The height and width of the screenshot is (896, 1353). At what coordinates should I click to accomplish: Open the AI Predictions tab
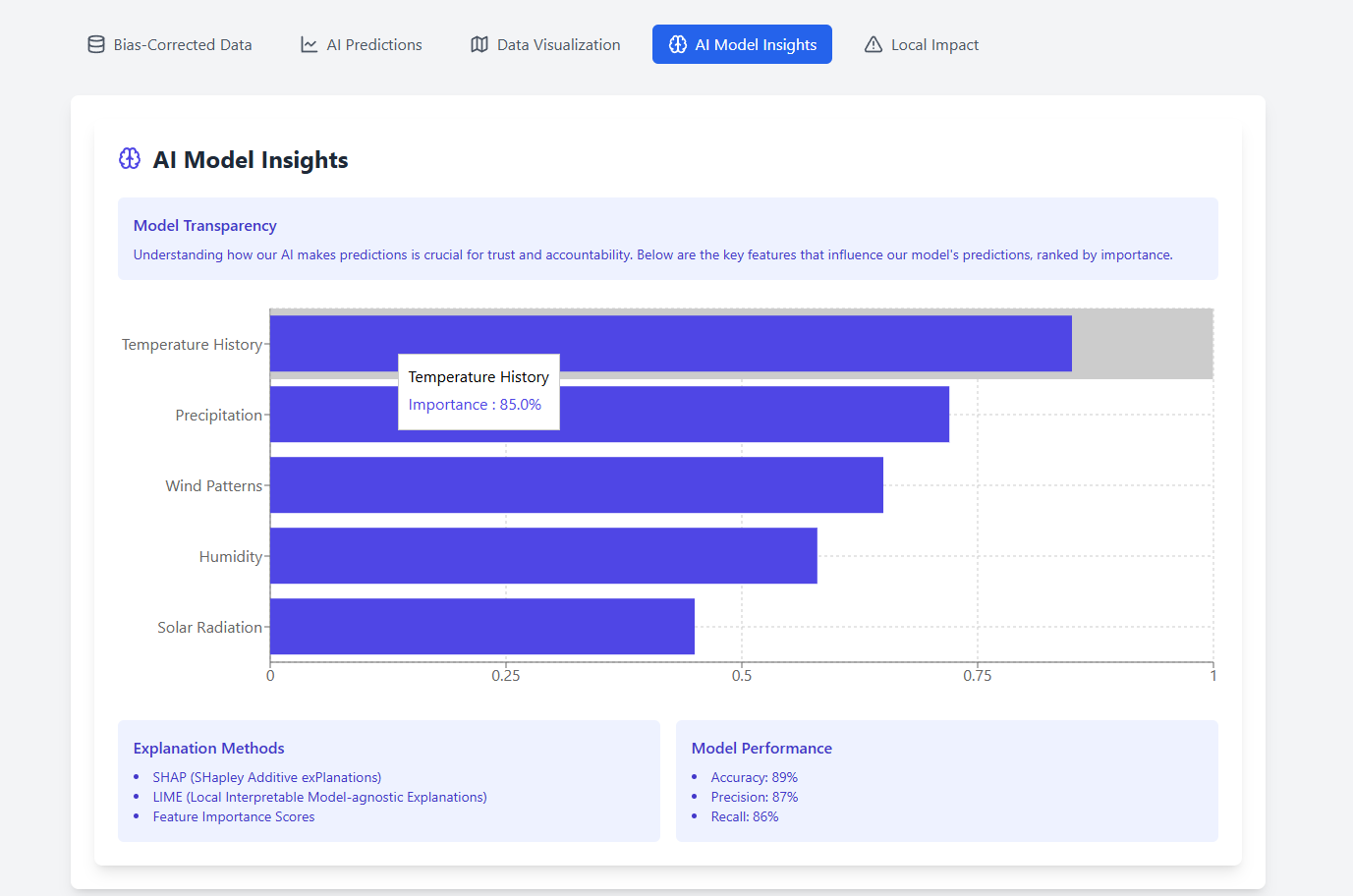361,44
